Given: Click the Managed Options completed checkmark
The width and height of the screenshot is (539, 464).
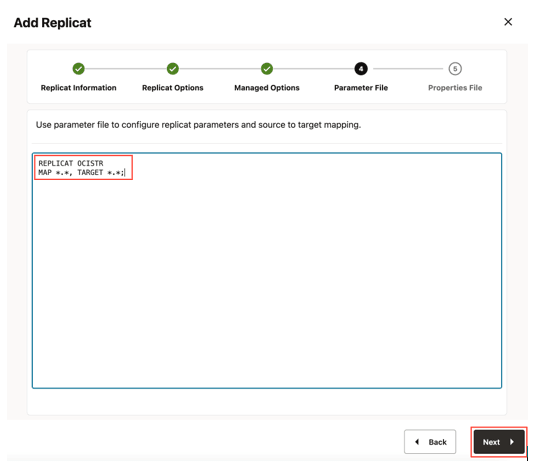Looking at the screenshot, I should click(267, 69).
